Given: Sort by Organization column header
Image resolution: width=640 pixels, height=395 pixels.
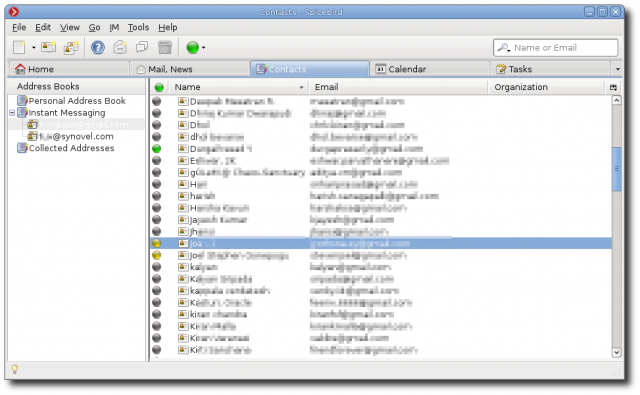Looking at the screenshot, I should pyautogui.click(x=546, y=87).
